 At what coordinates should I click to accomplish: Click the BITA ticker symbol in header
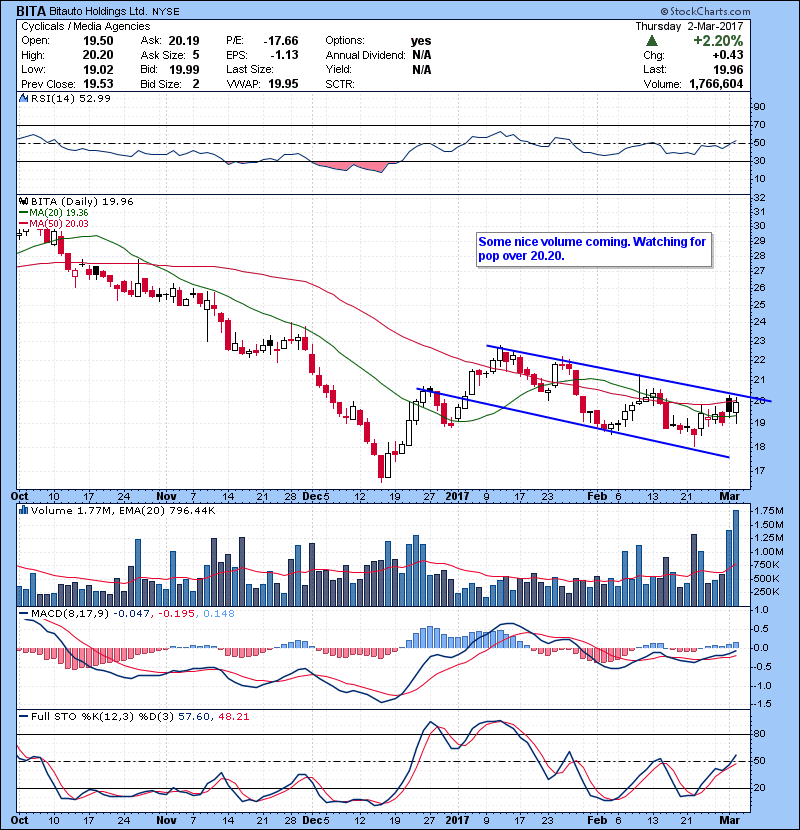coord(31,11)
